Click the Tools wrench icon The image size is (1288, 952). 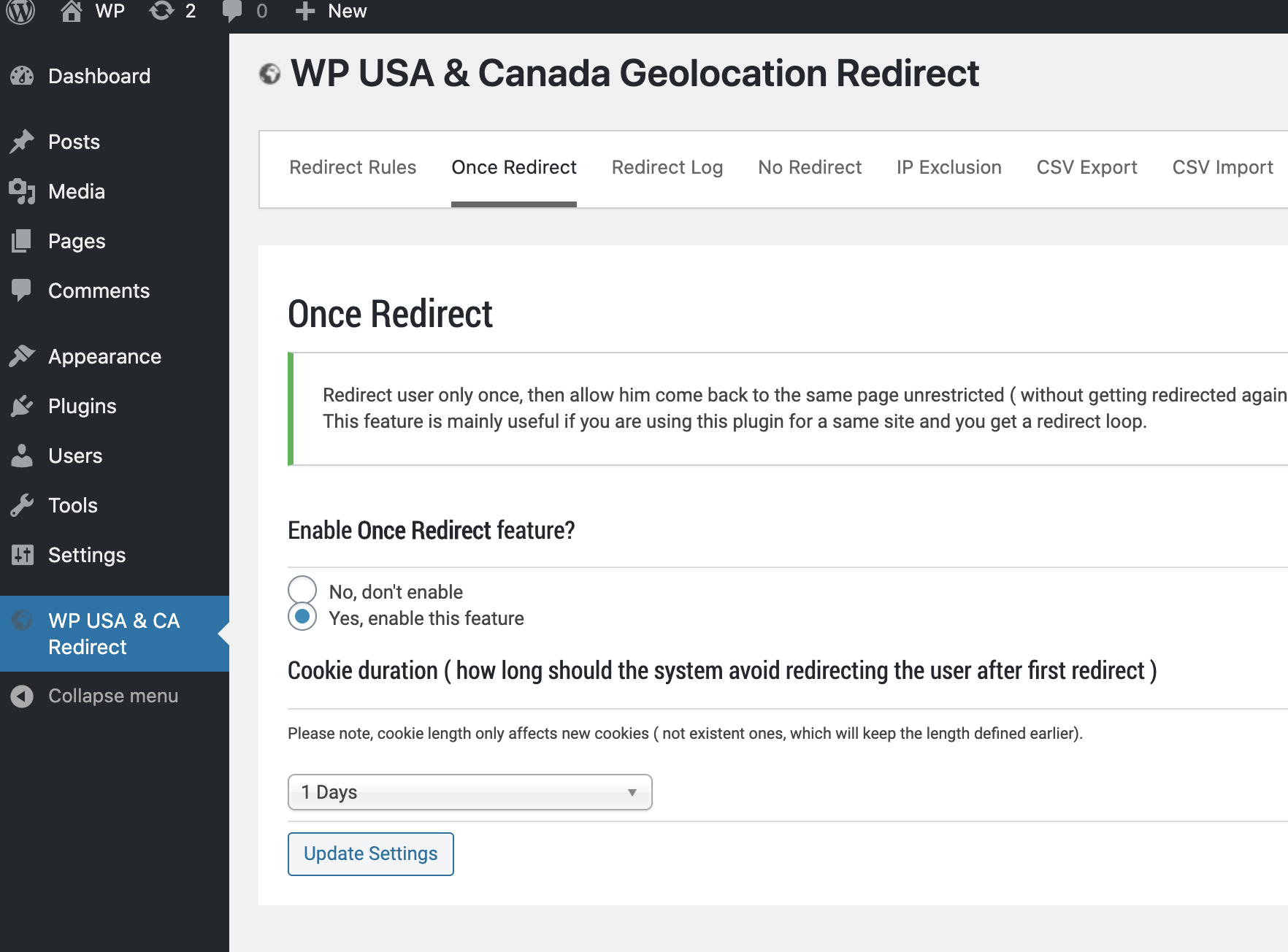(x=22, y=505)
